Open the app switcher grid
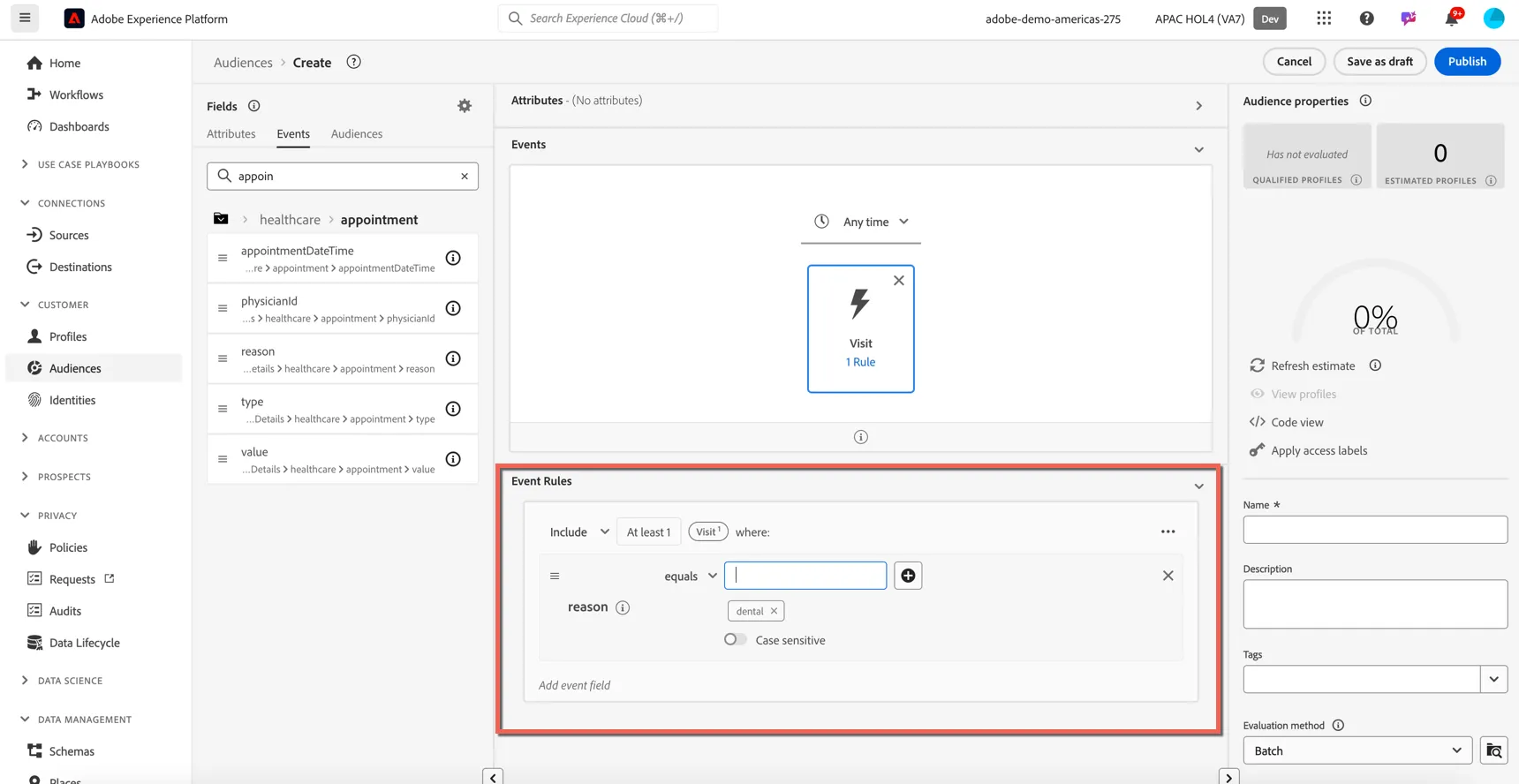Screen dimensions: 1519x784 point(1324,19)
